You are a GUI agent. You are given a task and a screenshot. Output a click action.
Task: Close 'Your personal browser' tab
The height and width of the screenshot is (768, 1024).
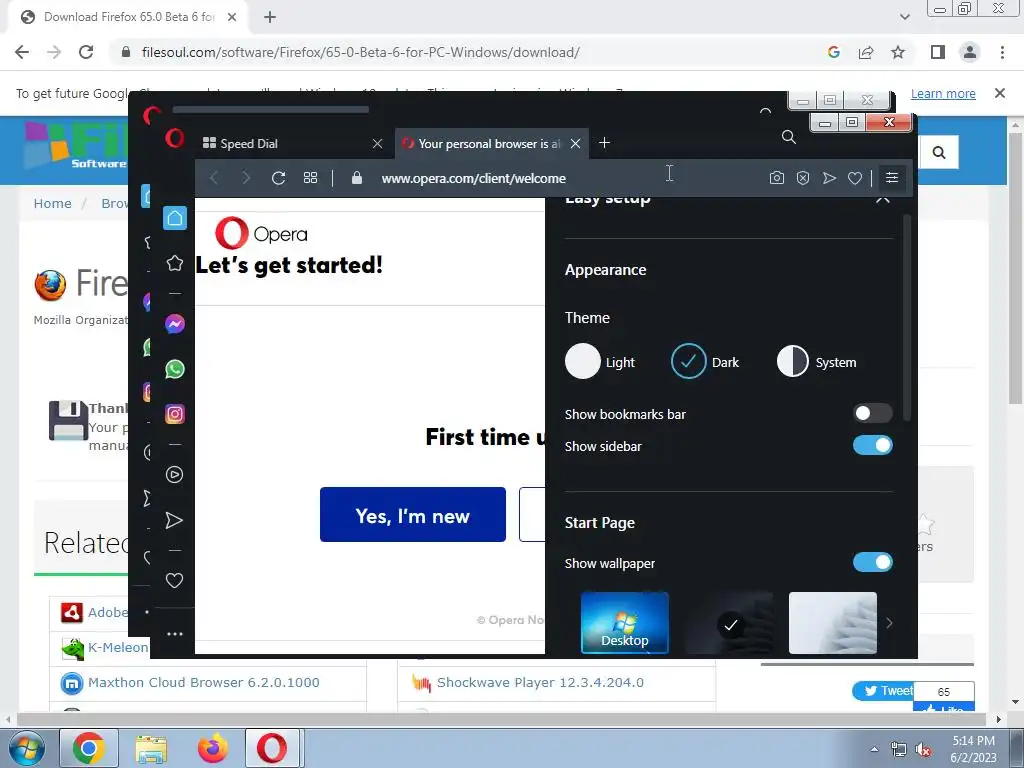575,144
